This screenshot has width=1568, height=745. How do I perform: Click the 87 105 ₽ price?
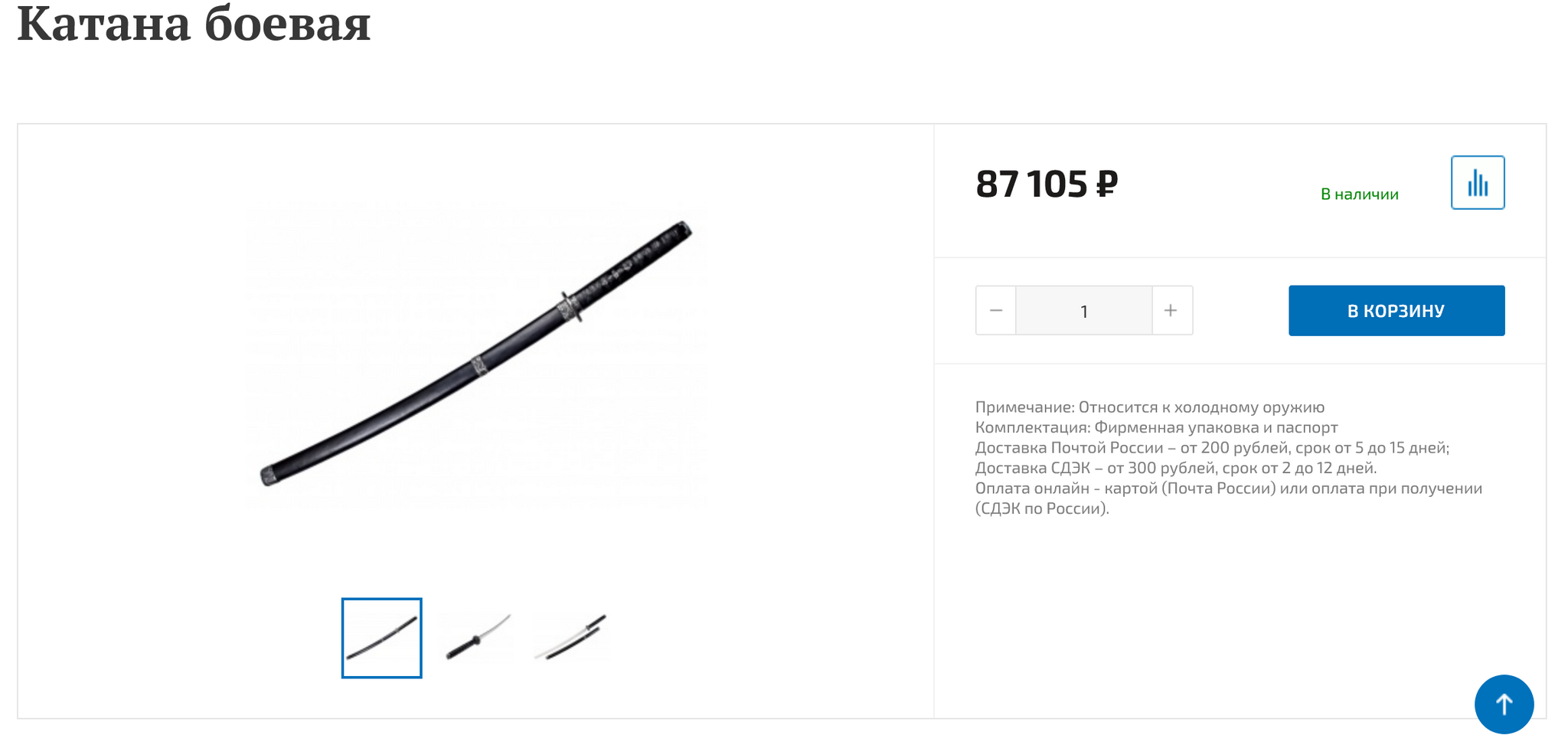(1046, 184)
